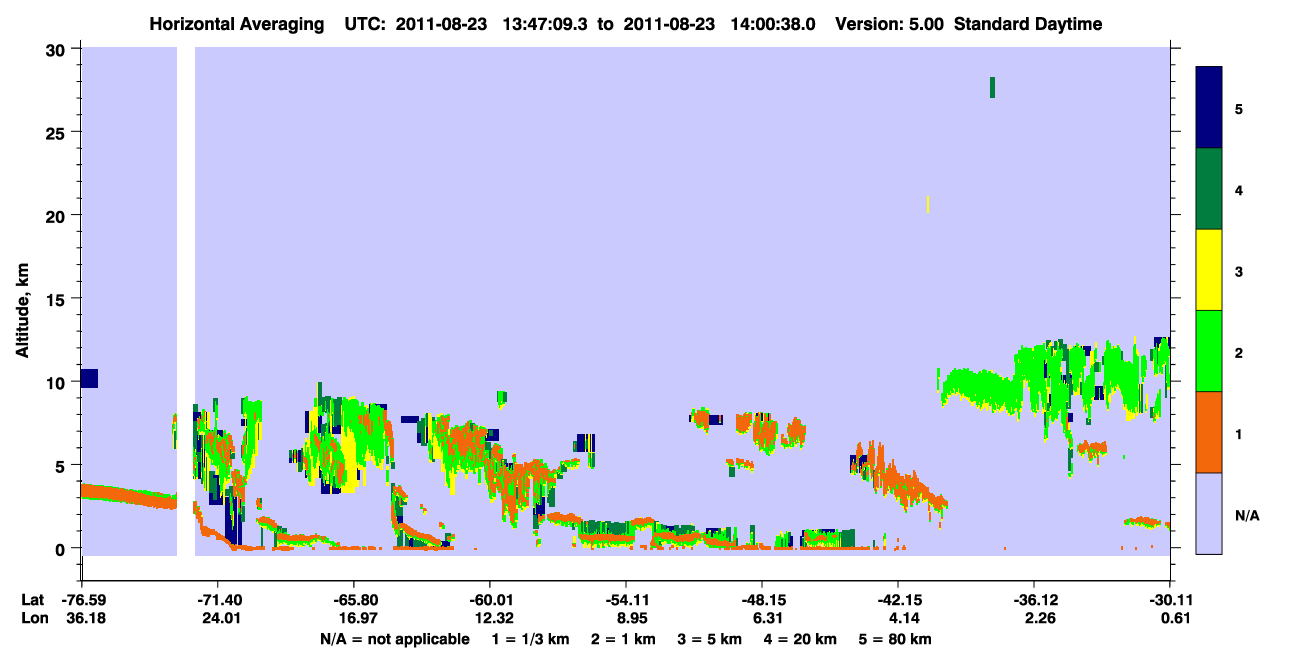Click the latitude value -42.15

point(898,599)
